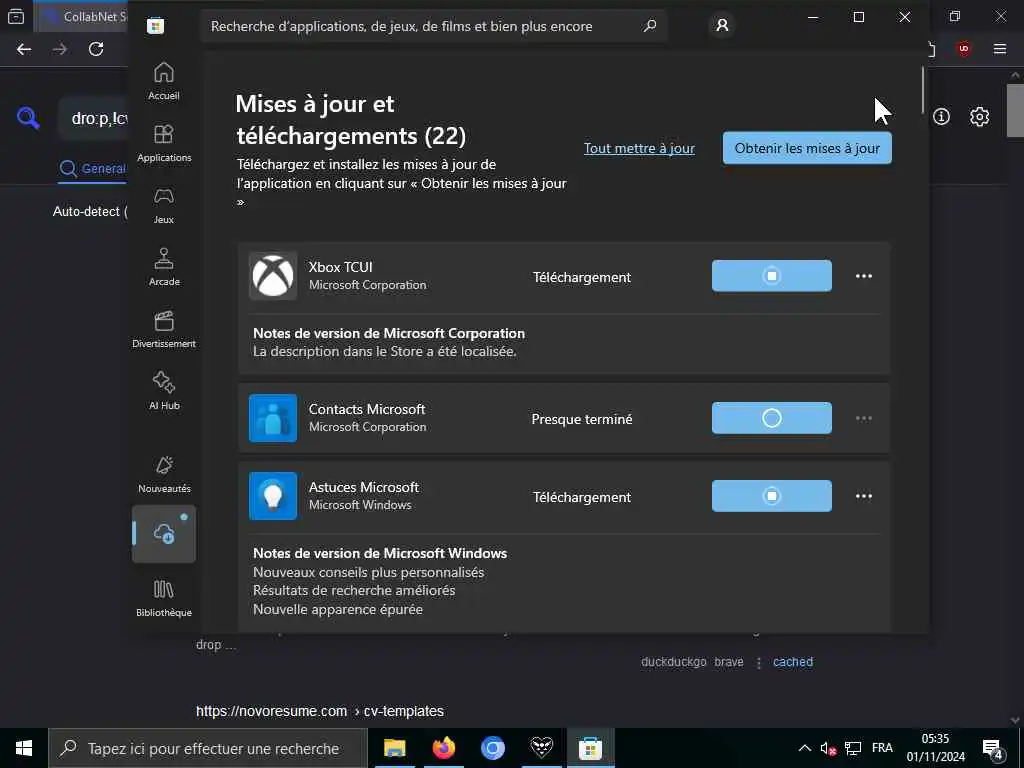Open the browser tab list icon
The width and height of the screenshot is (1024, 768).
[x=16, y=16]
